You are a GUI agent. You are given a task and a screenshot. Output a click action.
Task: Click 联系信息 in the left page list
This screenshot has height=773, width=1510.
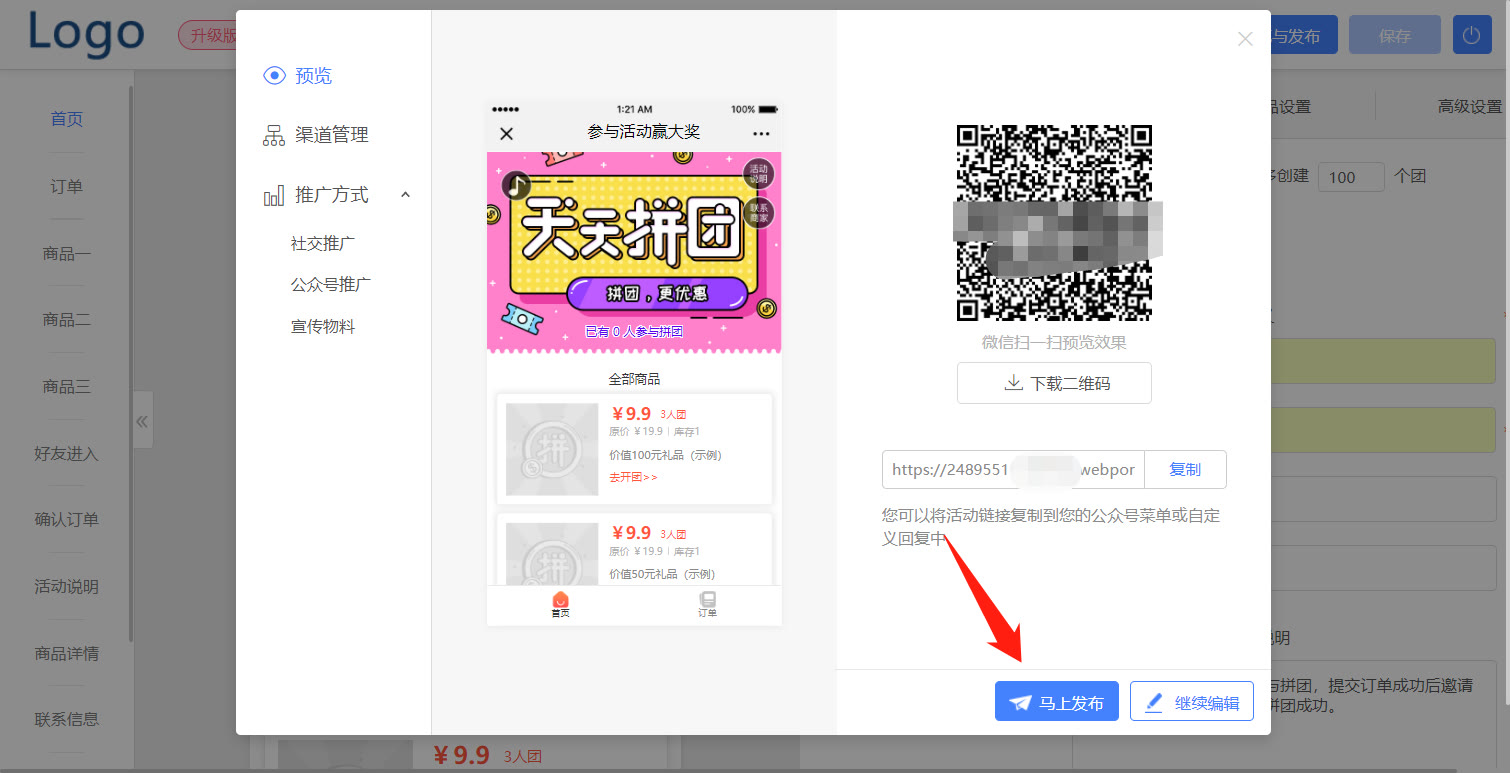click(67, 719)
